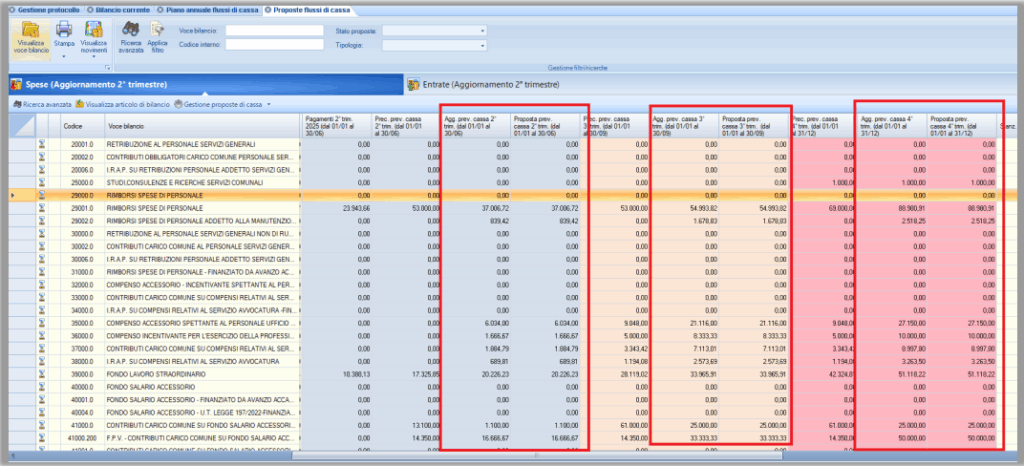Screen dimensions: 1024x466
Task: Expand the Stato proposte dropdown
Action: coord(482,31)
